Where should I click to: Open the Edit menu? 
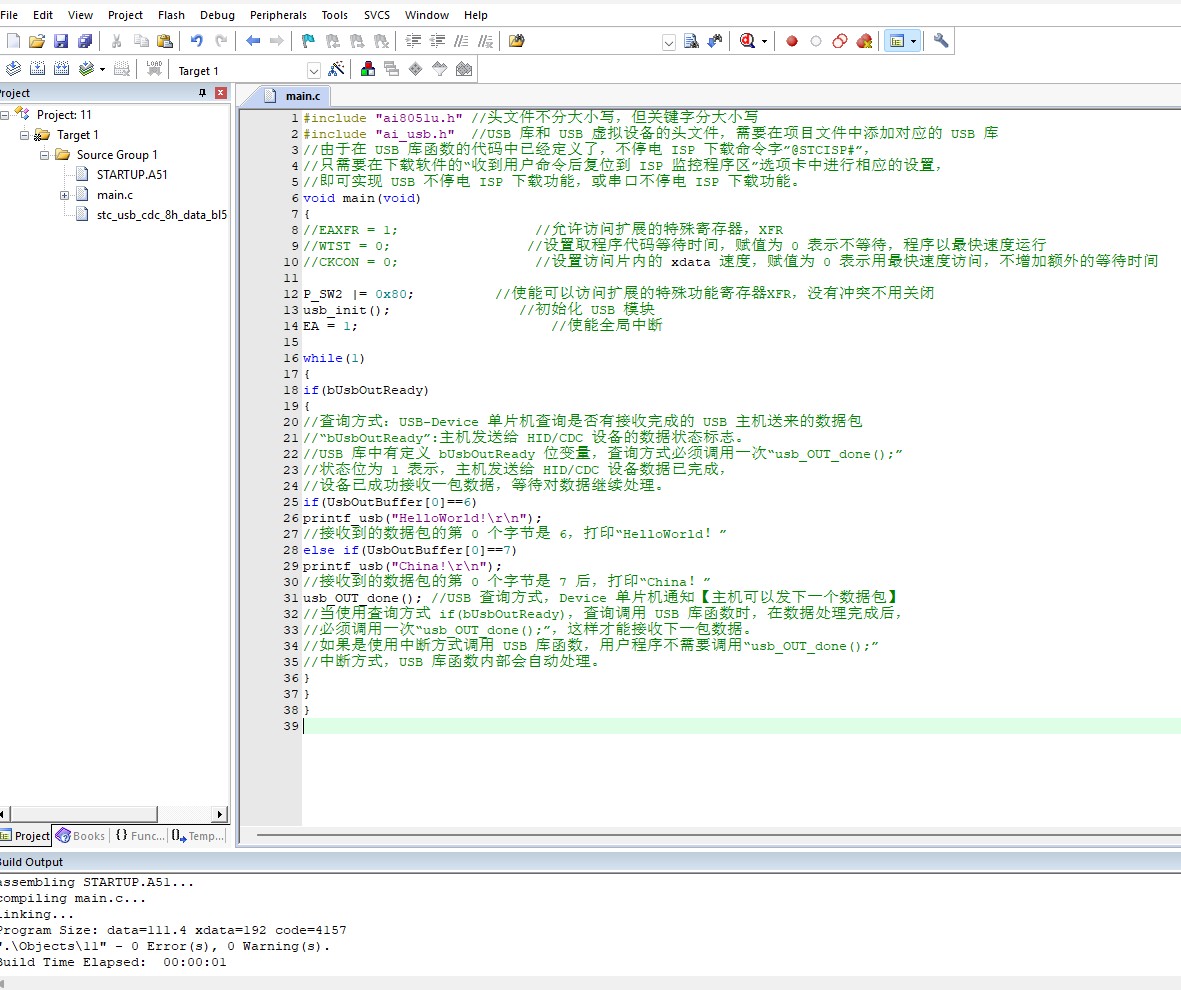[43, 15]
